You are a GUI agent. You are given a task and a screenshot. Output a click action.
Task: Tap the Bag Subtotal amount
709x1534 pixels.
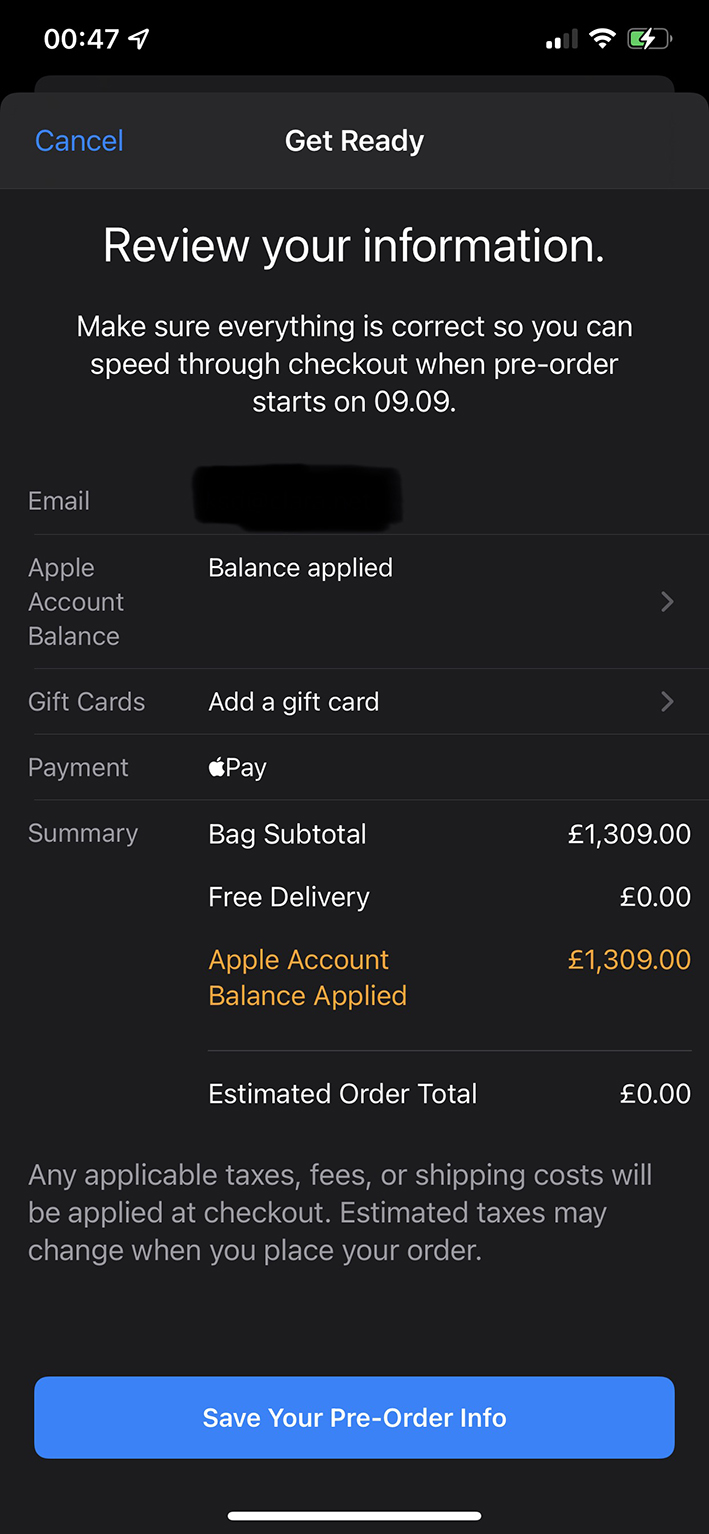pyautogui.click(x=629, y=834)
